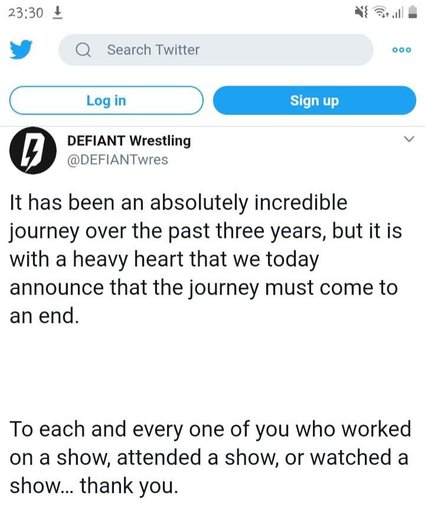Tap the 23:30 clock in status bar
Viewport: 425px width, 512px height.
click(26, 13)
